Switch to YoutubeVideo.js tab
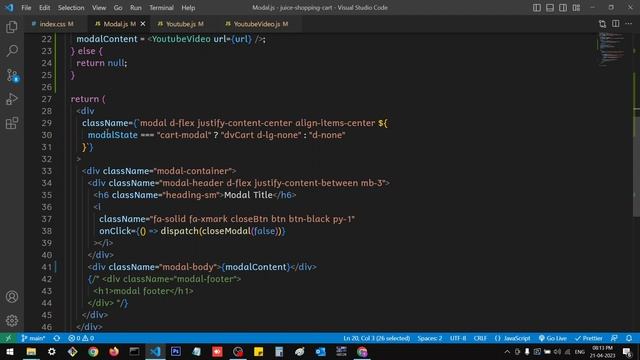 pyautogui.click(x=260, y=24)
